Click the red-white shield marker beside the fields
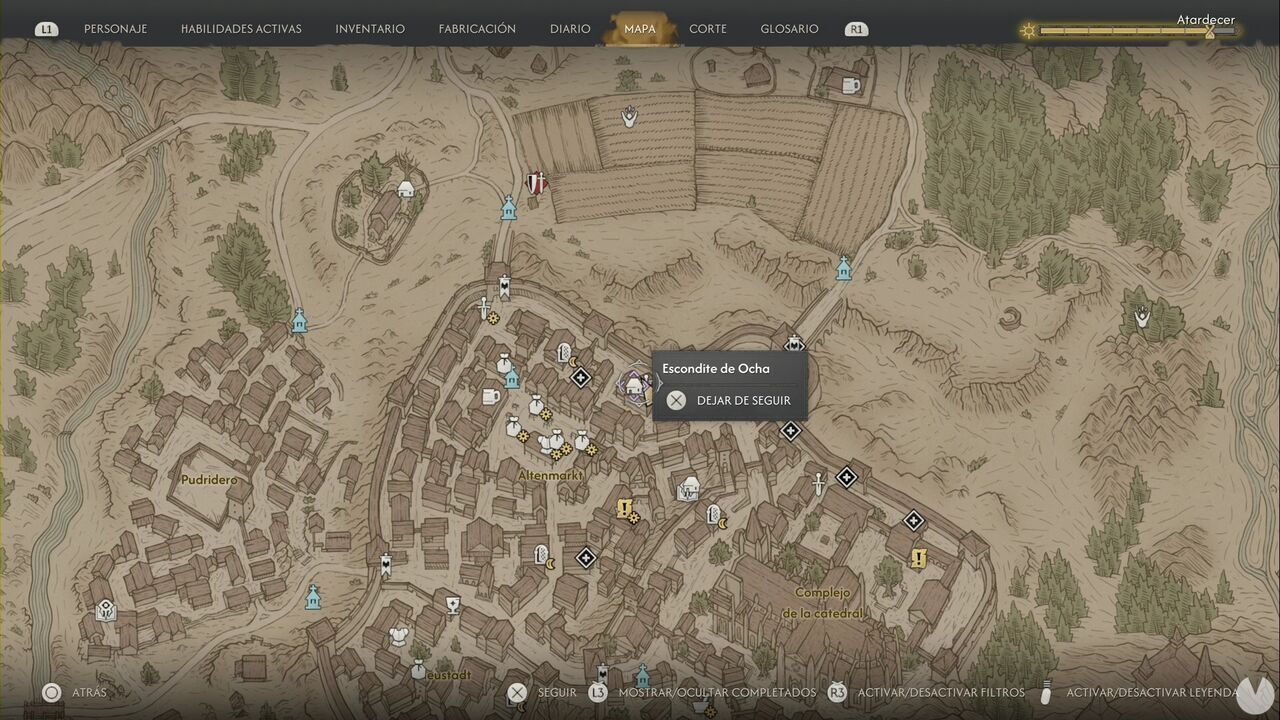The width and height of the screenshot is (1280, 720). pyautogui.click(x=536, y=183)
